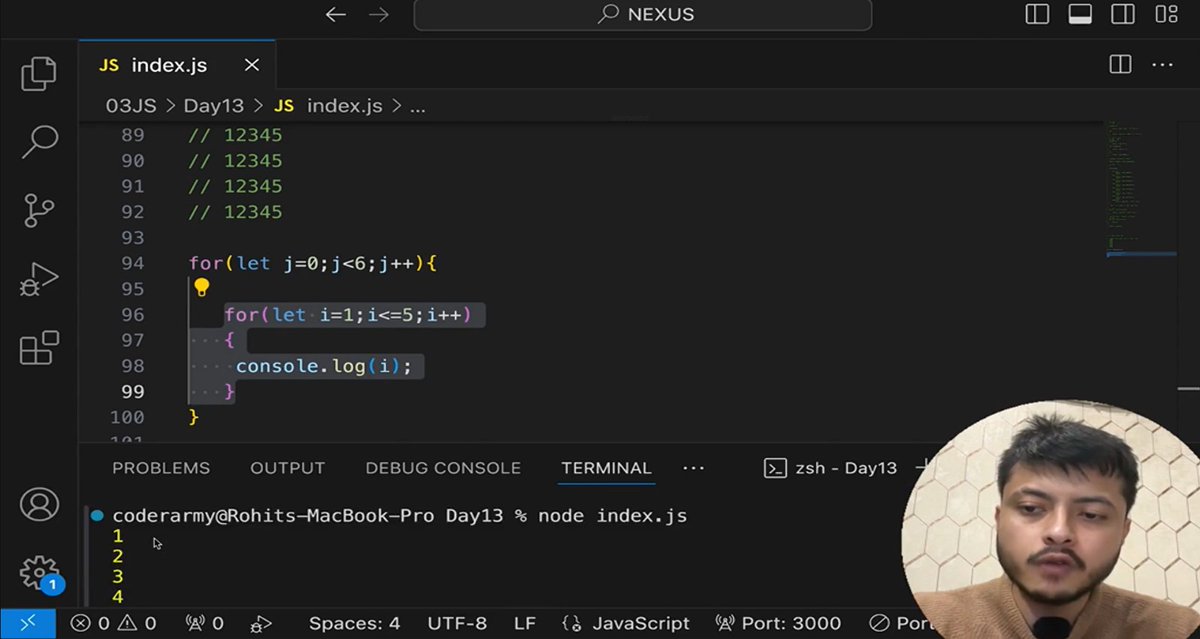Viewport: 1200px width, 639px height.
Task: Open editor More Actions ellipsis menu
Action: pos(1162,65)
